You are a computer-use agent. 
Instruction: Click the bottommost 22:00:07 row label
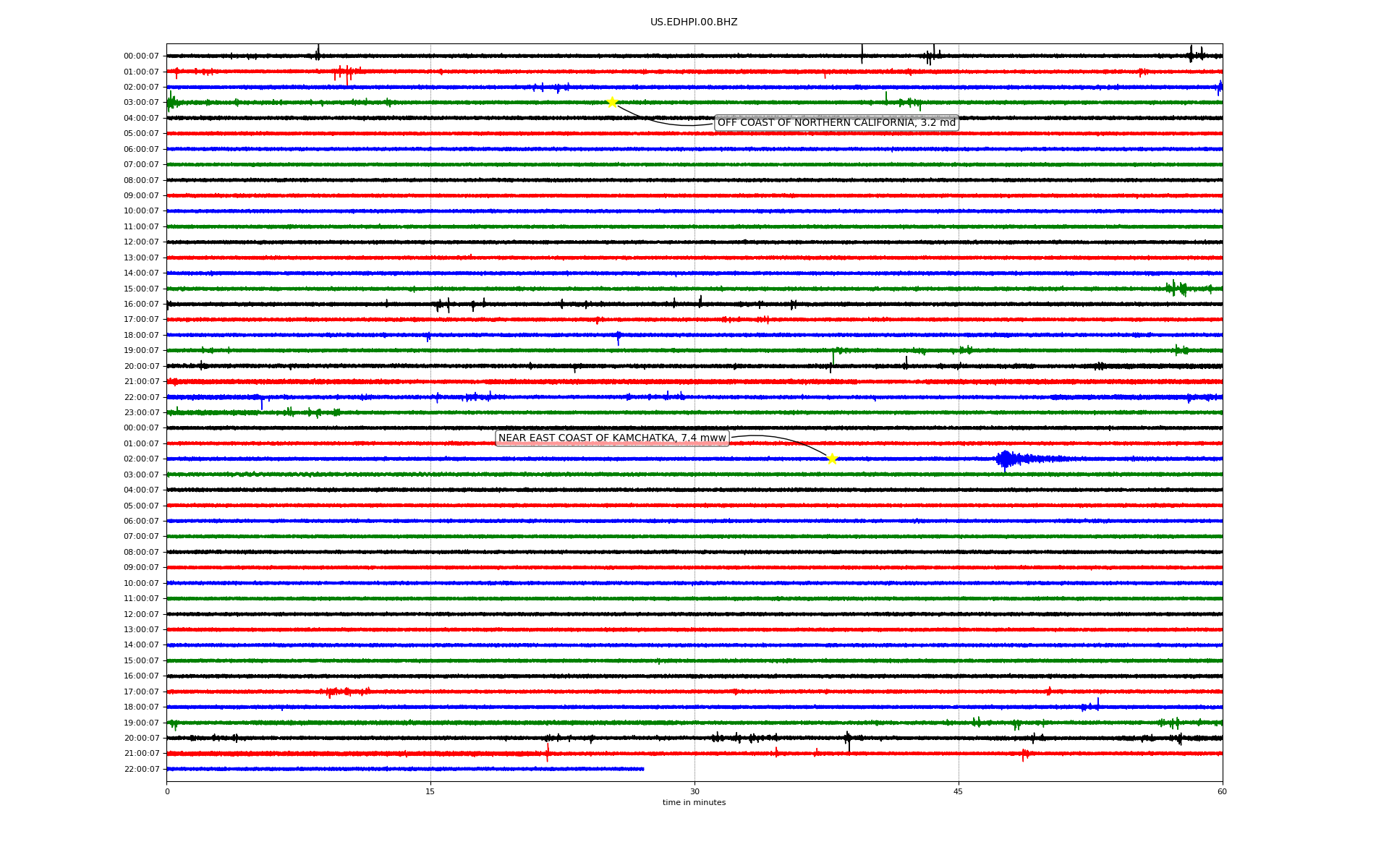tap(141, 770)
